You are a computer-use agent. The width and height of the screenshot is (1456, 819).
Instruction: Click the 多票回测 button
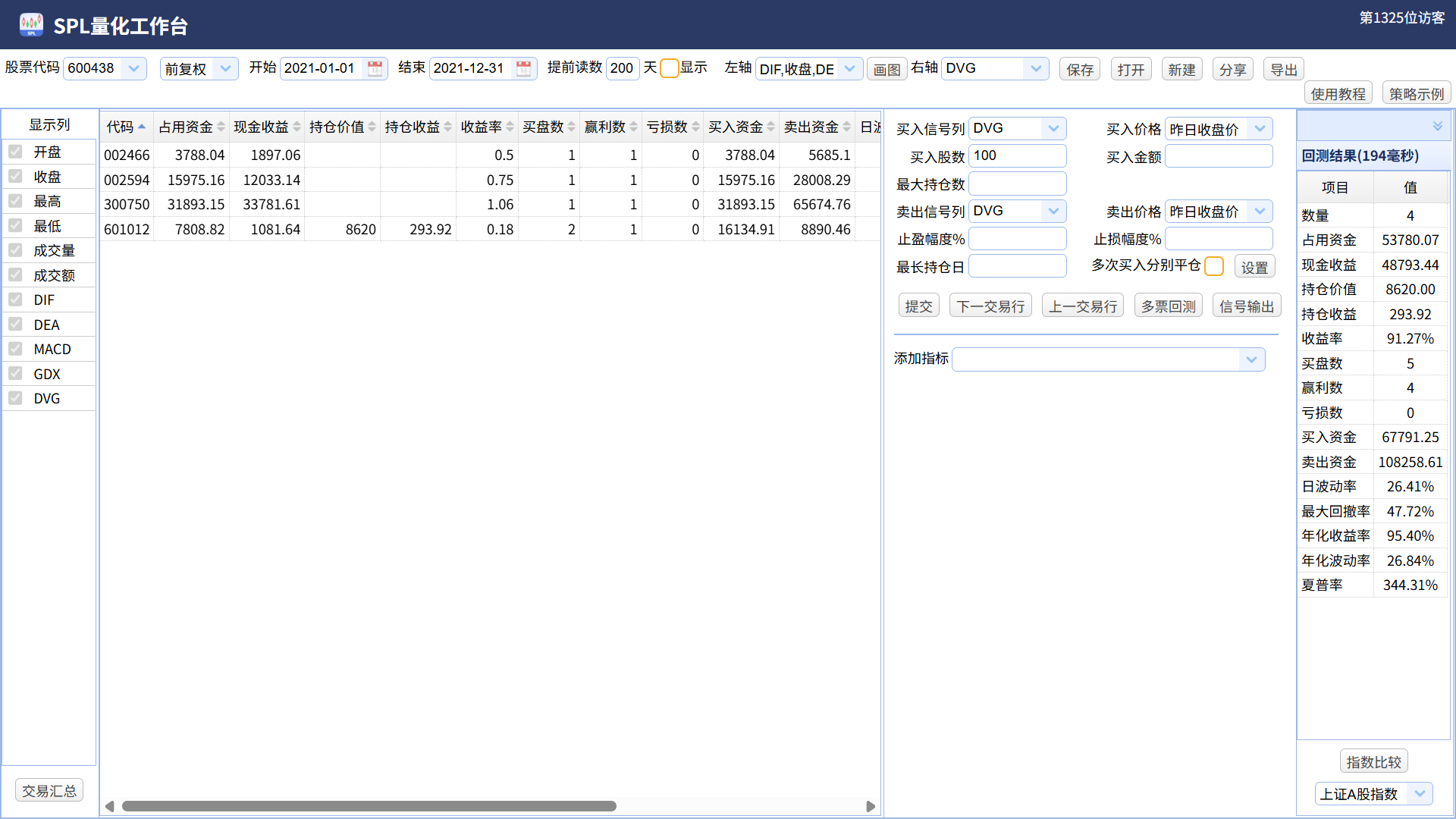pyautogui.click(x=1168, y=306)
